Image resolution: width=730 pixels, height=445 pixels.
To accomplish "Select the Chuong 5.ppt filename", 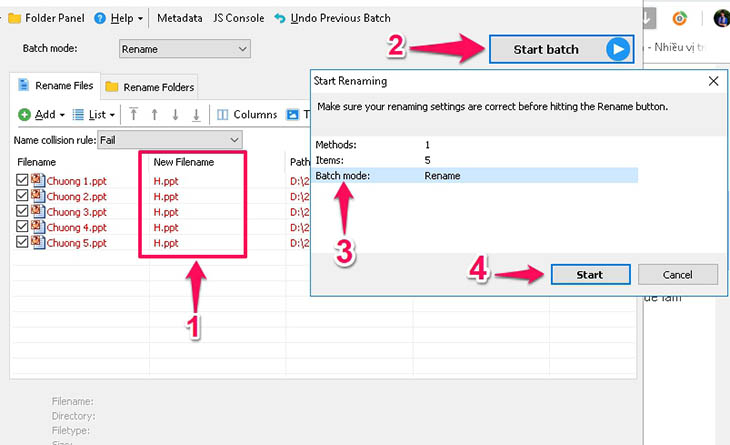I will tap(76, 243).
